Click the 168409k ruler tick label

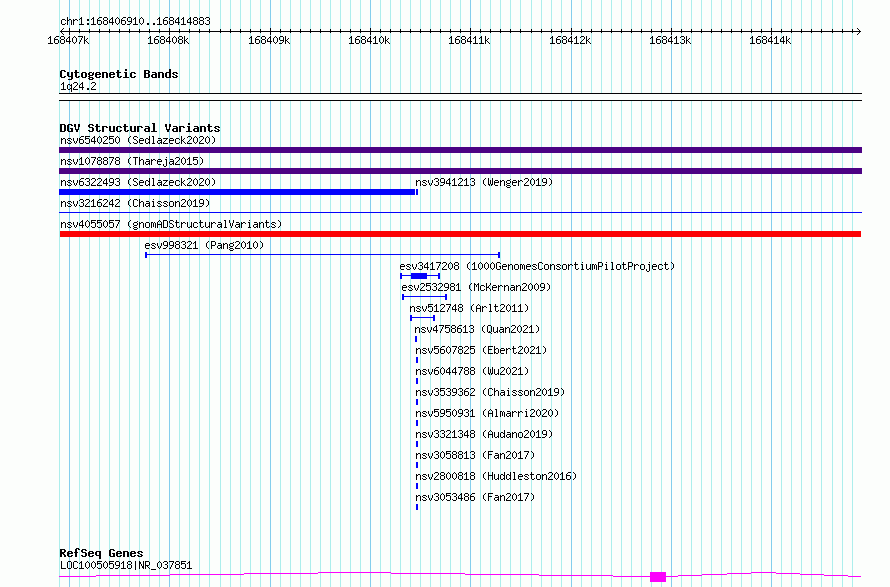click(269, 40)
